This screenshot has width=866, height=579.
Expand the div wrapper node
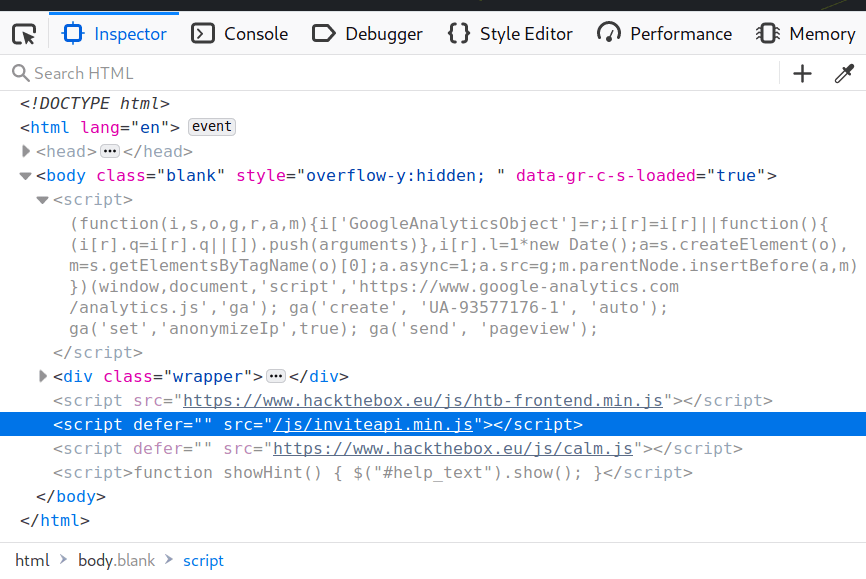[x=42, y=376]
